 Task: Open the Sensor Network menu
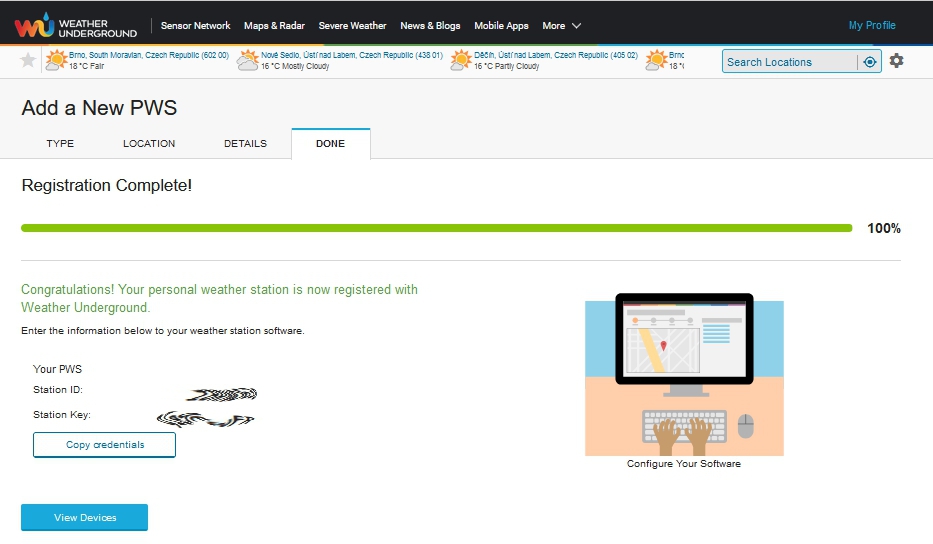(x=195, y=26)
